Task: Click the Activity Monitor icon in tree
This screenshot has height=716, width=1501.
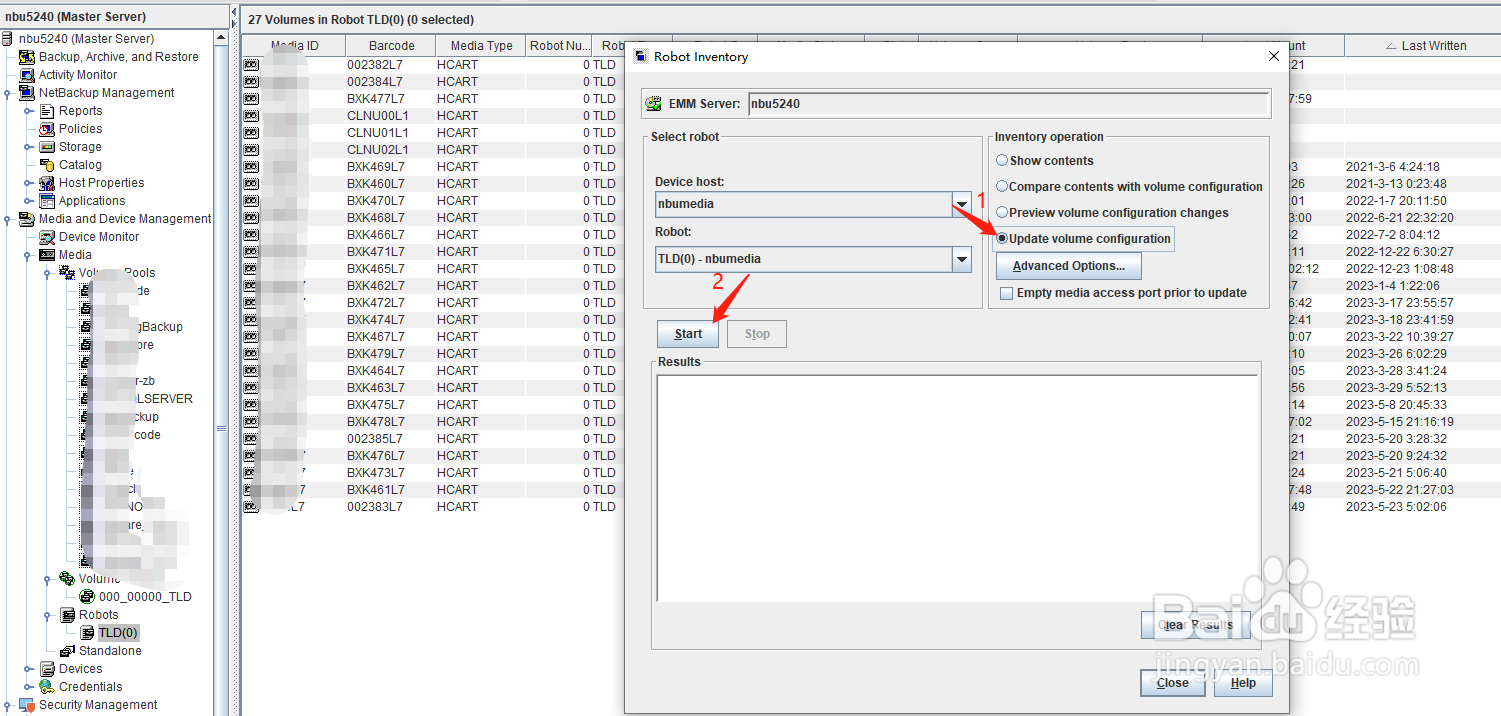Action: tap(27, 75)
